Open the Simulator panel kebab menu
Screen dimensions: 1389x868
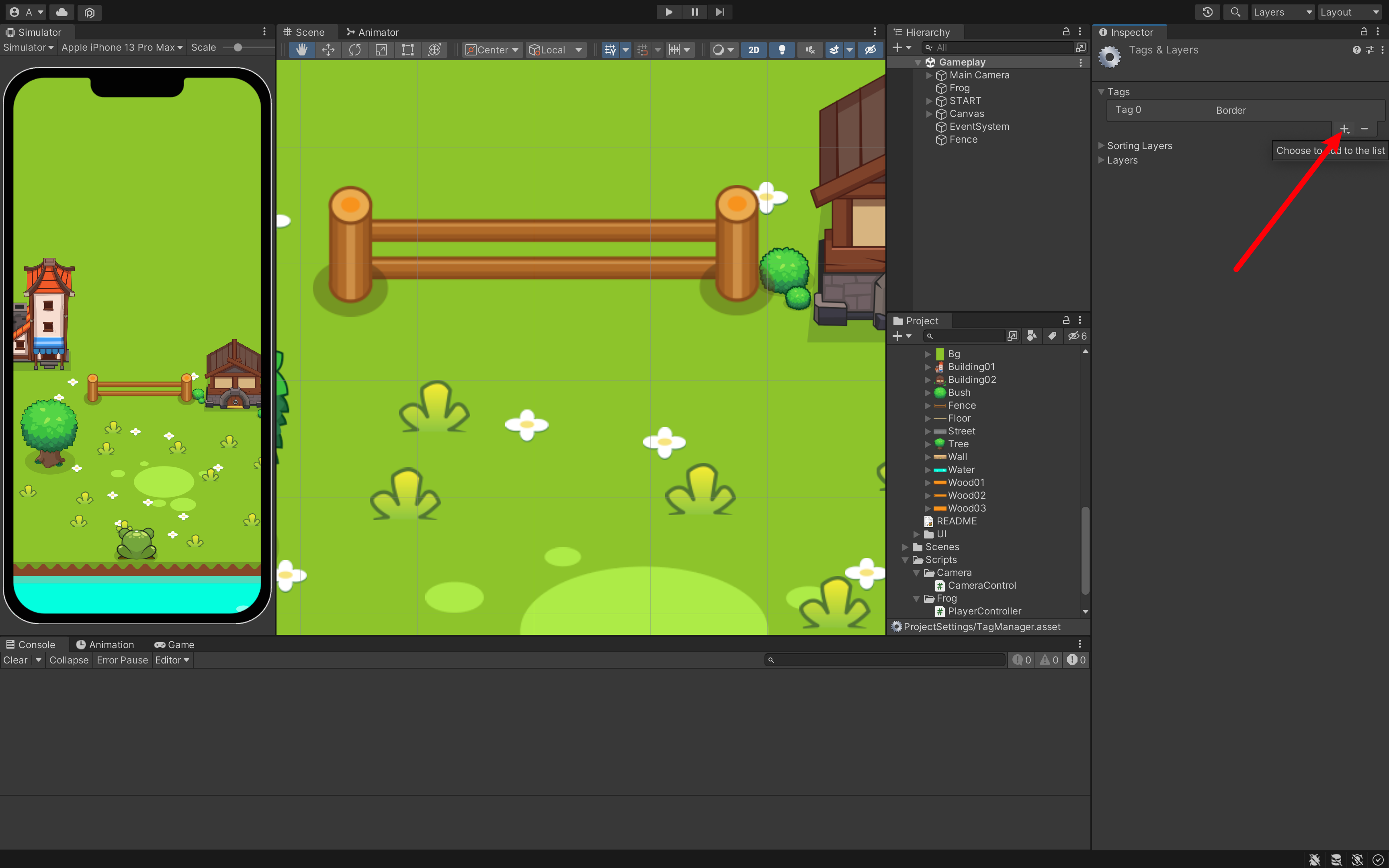point(264,32)
